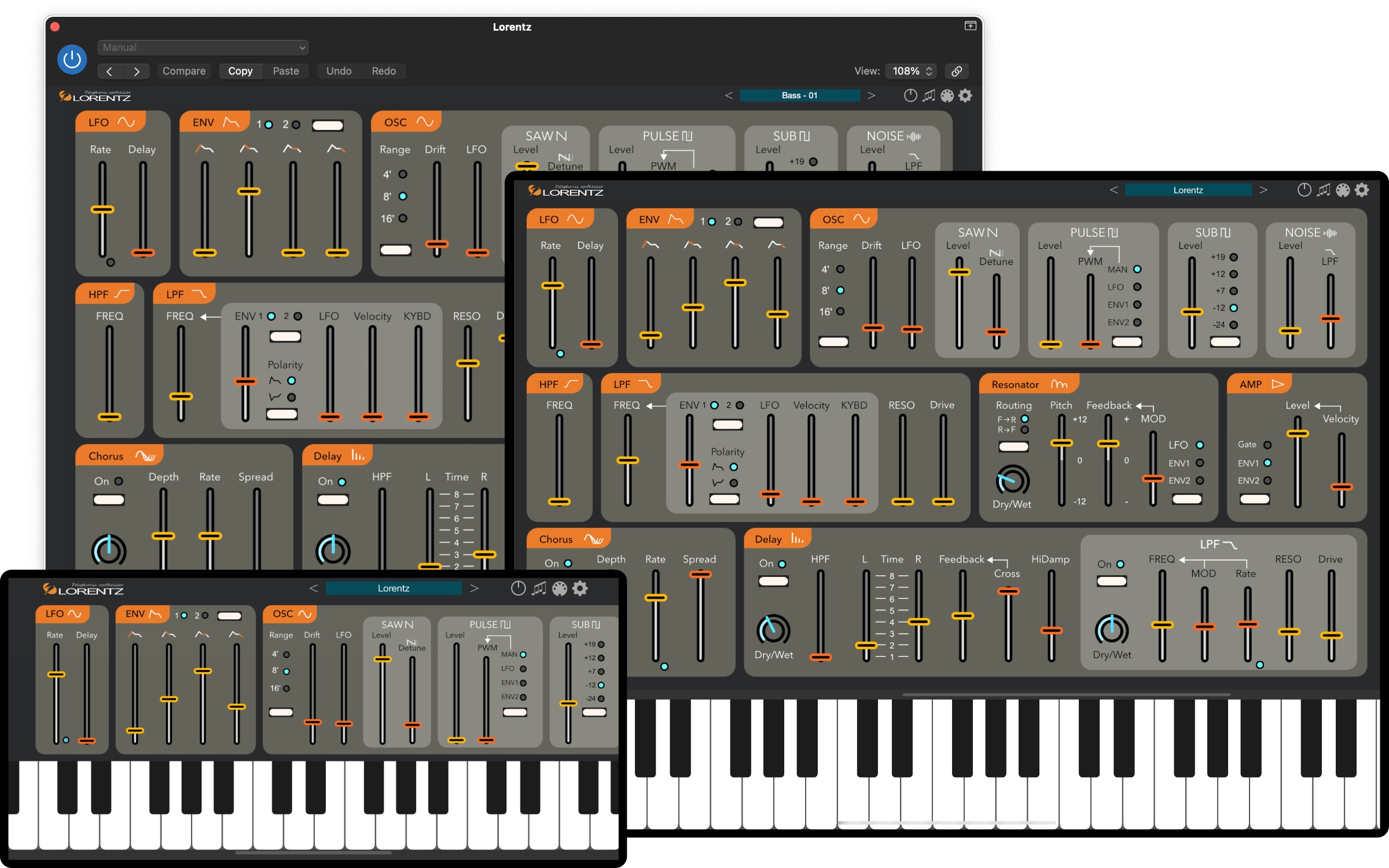Select Resonator routing R→F option
1389x868 pixels.
(x=1025, y=430)
